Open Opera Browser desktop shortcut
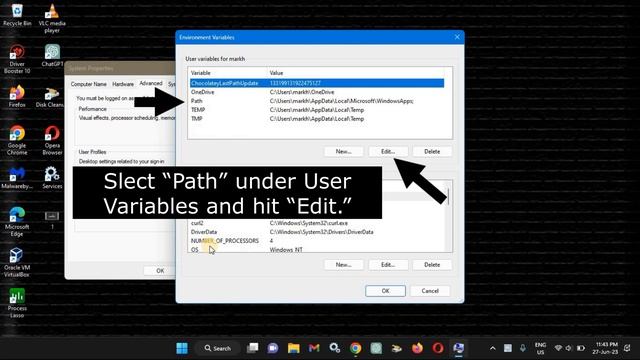640x360 pixels. [52, 140]
